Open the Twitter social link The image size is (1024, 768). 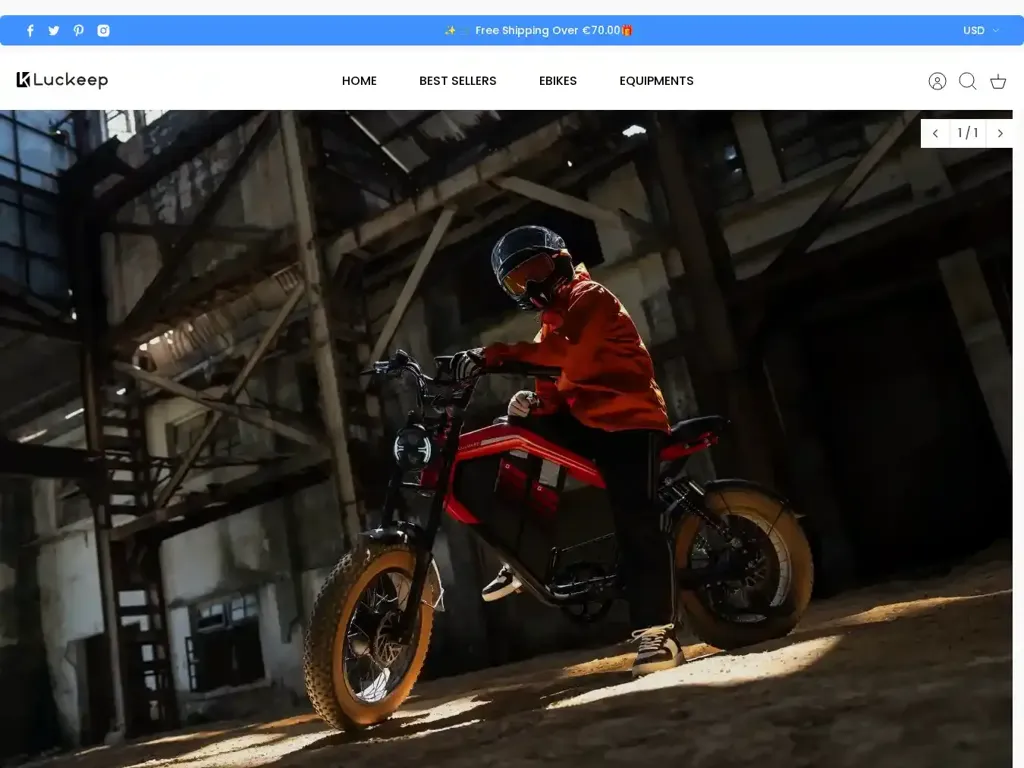point(54,31)
